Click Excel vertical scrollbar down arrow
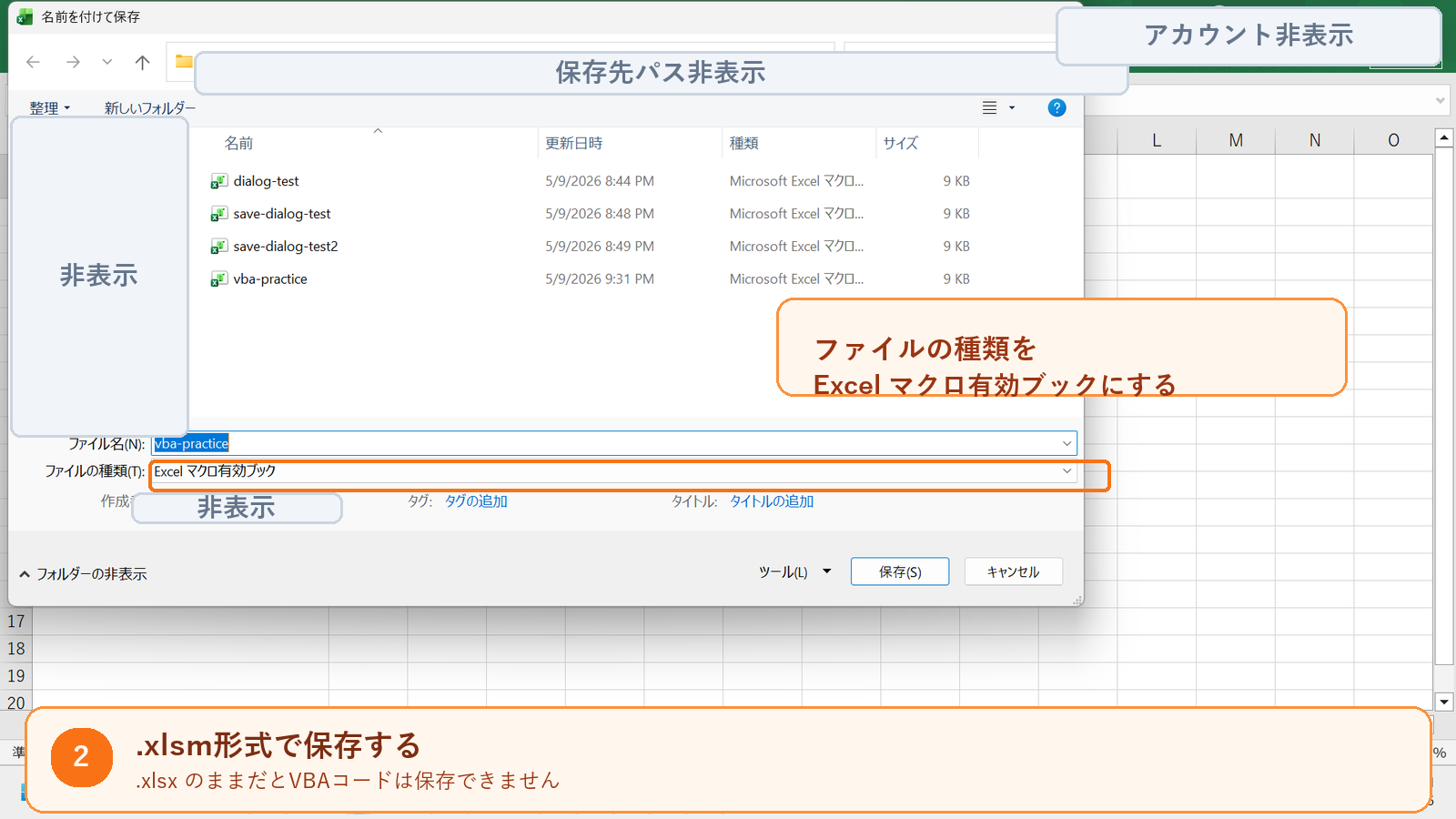Viewport: 1456px width, 819px height. 1444,702
